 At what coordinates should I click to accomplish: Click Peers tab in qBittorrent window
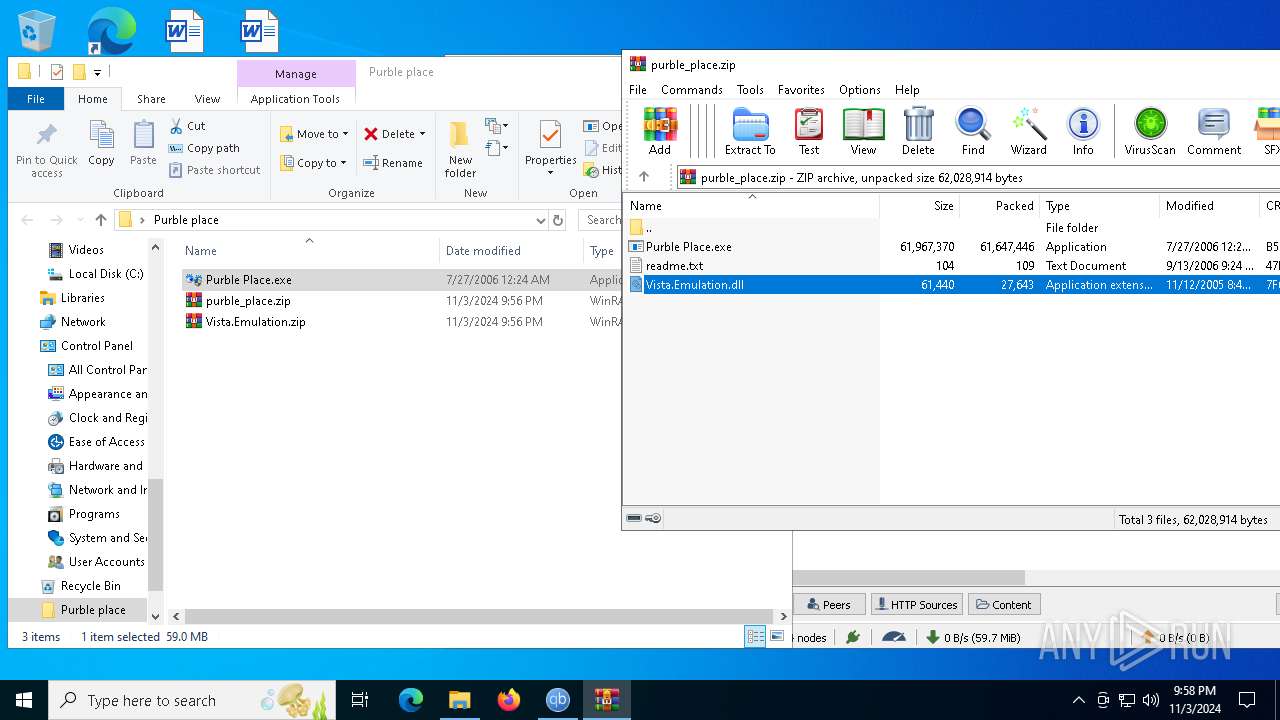click(x=828, y=604)
